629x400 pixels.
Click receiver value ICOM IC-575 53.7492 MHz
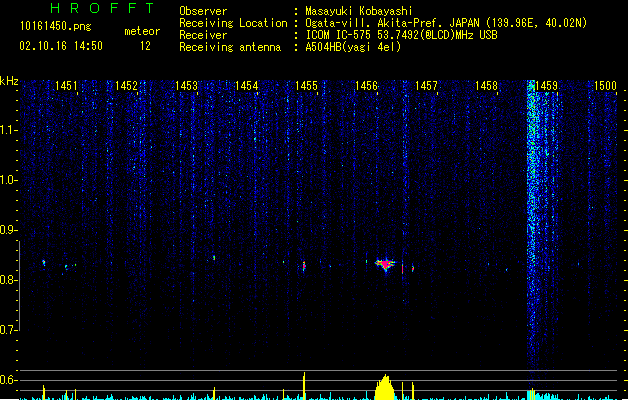(402, 35)
